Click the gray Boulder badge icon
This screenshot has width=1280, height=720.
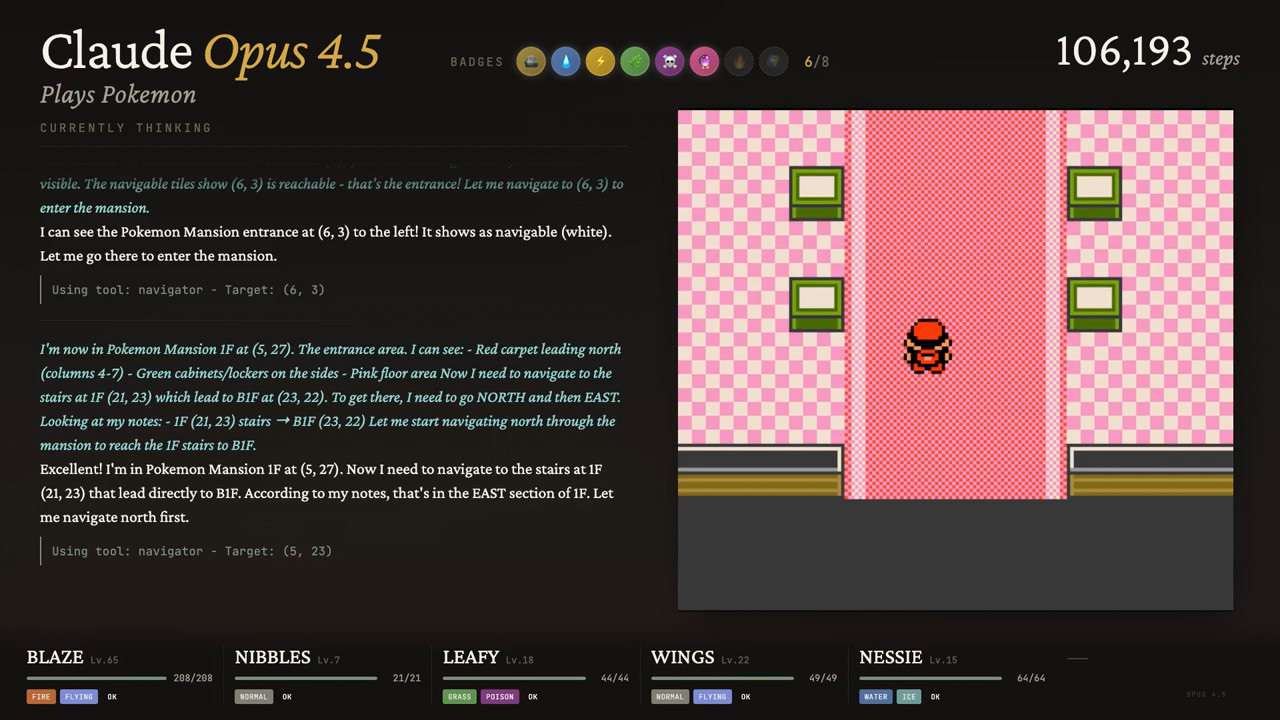point(531,62)
